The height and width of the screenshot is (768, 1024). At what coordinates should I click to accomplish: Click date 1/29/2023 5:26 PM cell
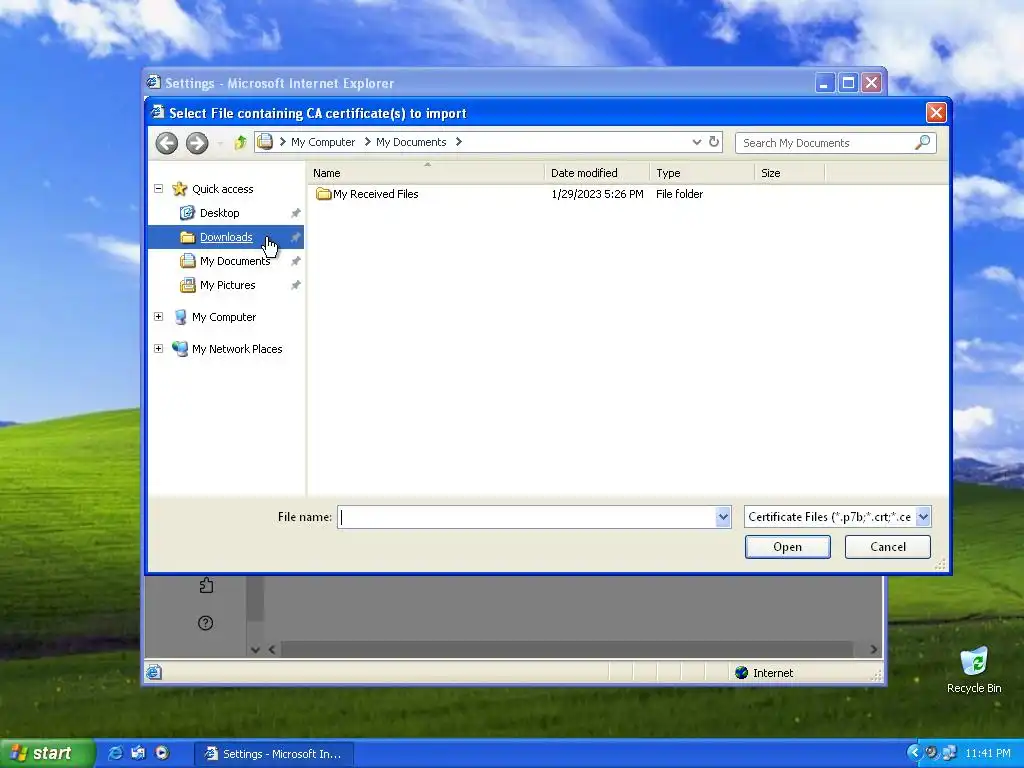coord(597,194)
